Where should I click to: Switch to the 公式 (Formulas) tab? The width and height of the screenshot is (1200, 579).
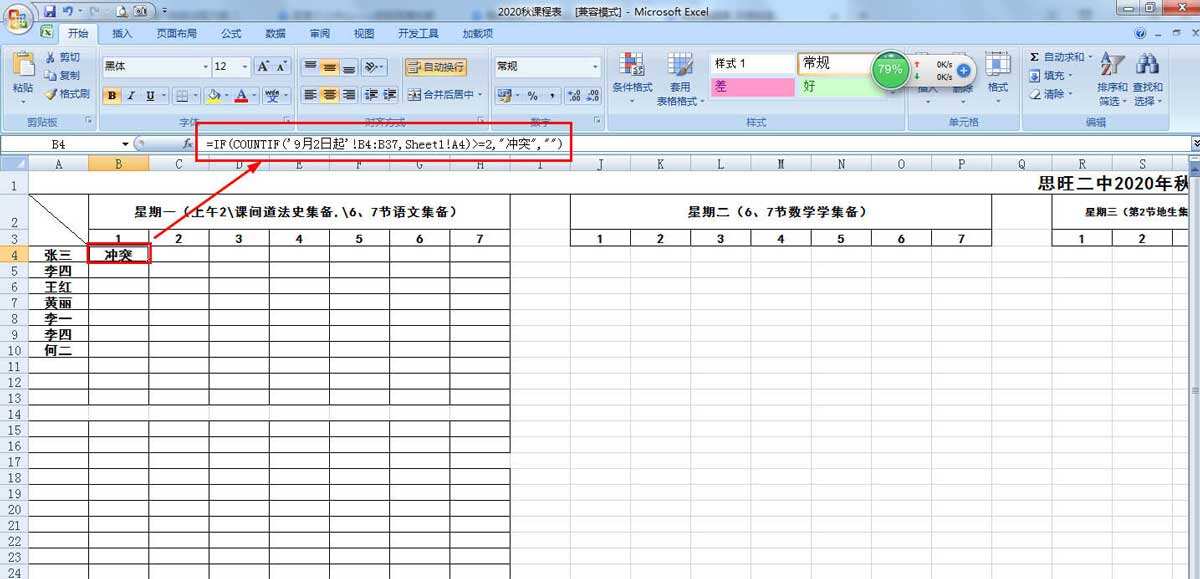pyautogui.click(x=231, y=33)
